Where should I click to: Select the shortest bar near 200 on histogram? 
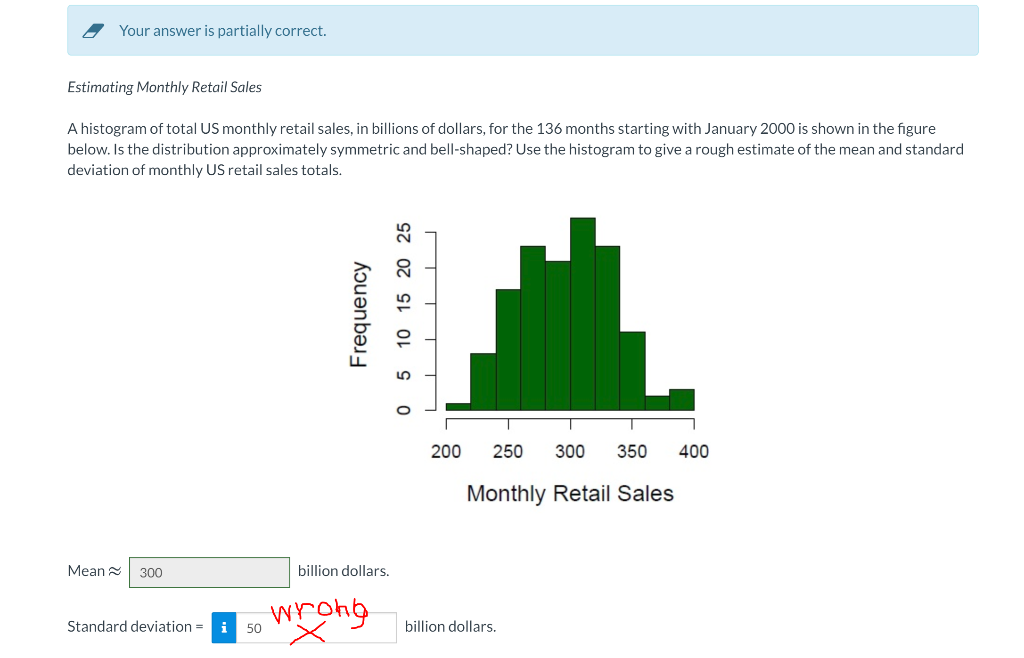pyautogui.click(x=457, y=404)
